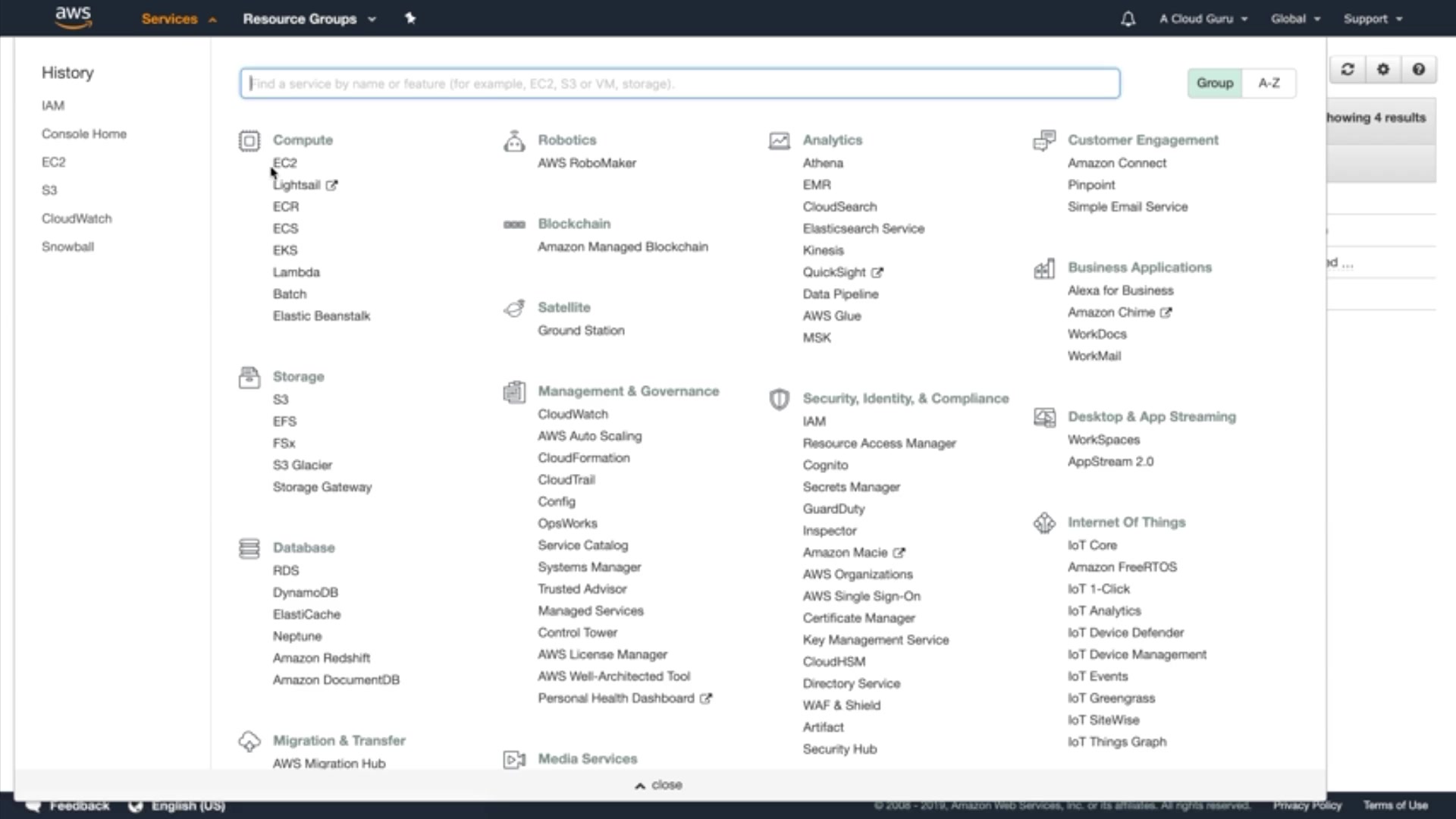Open the EC2 service link under Compute

tap(285, 163)
